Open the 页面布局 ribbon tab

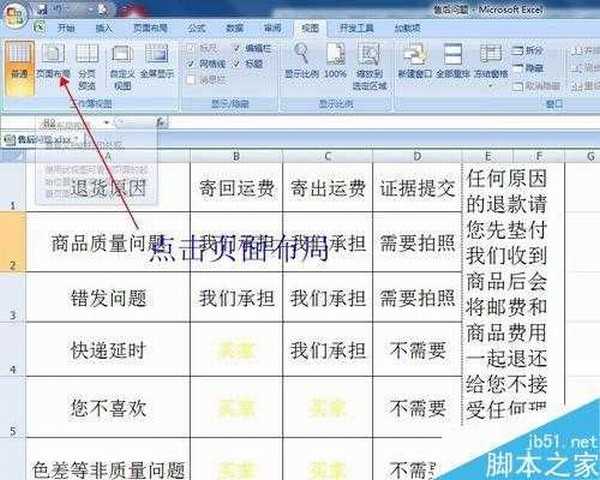pos(150,28)
